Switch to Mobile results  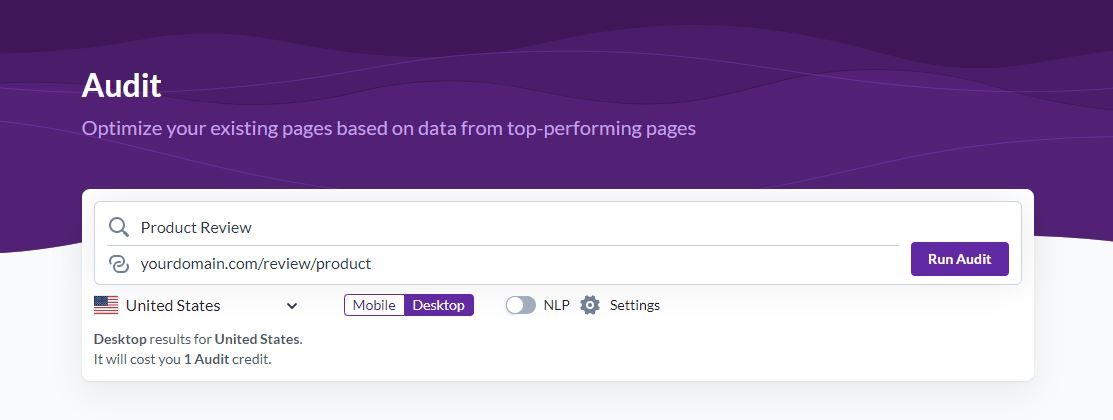(374, 305)
